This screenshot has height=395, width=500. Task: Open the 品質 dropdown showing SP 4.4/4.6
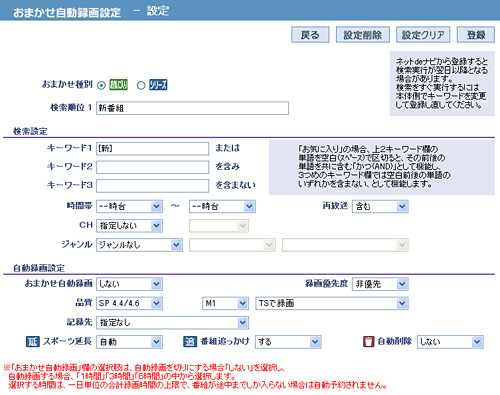coord(129,303)
